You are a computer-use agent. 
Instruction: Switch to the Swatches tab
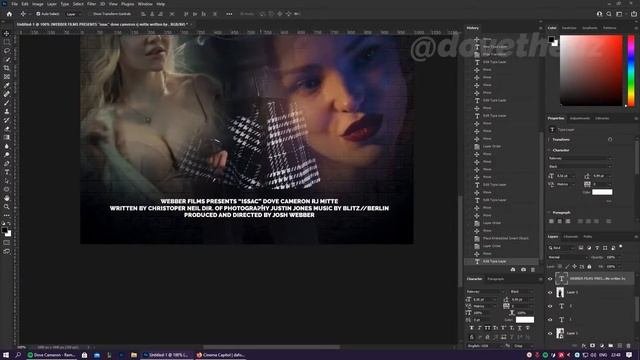(x=569, y=28)
